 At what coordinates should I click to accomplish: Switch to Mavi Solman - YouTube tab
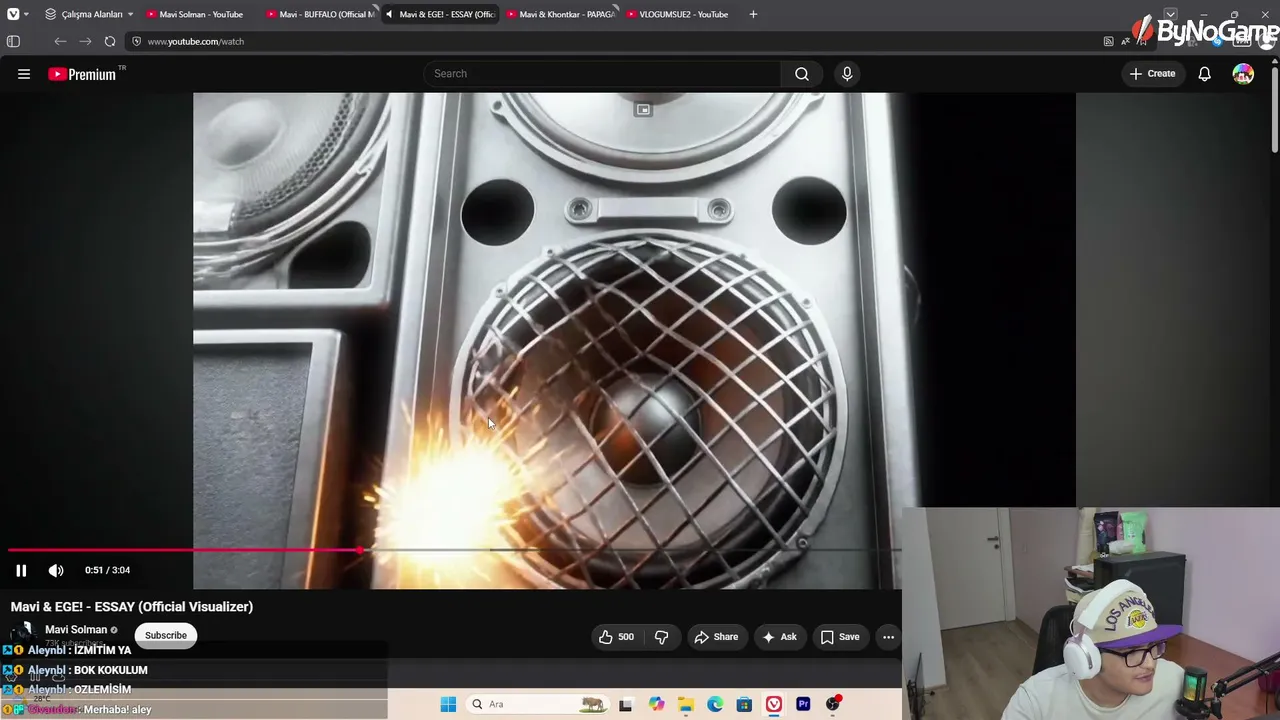[x=200, y=14]
